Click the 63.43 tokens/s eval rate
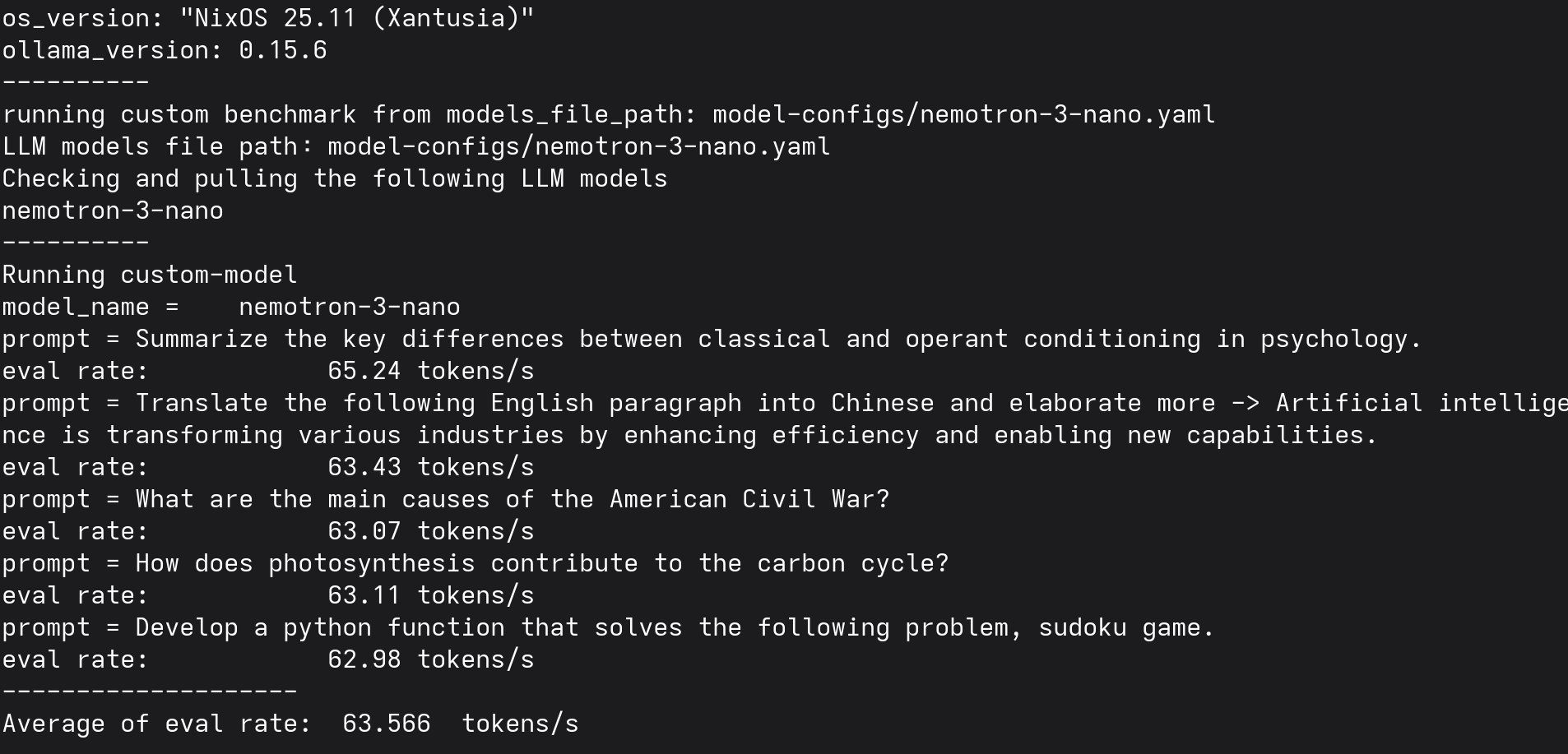 [430, 467]
